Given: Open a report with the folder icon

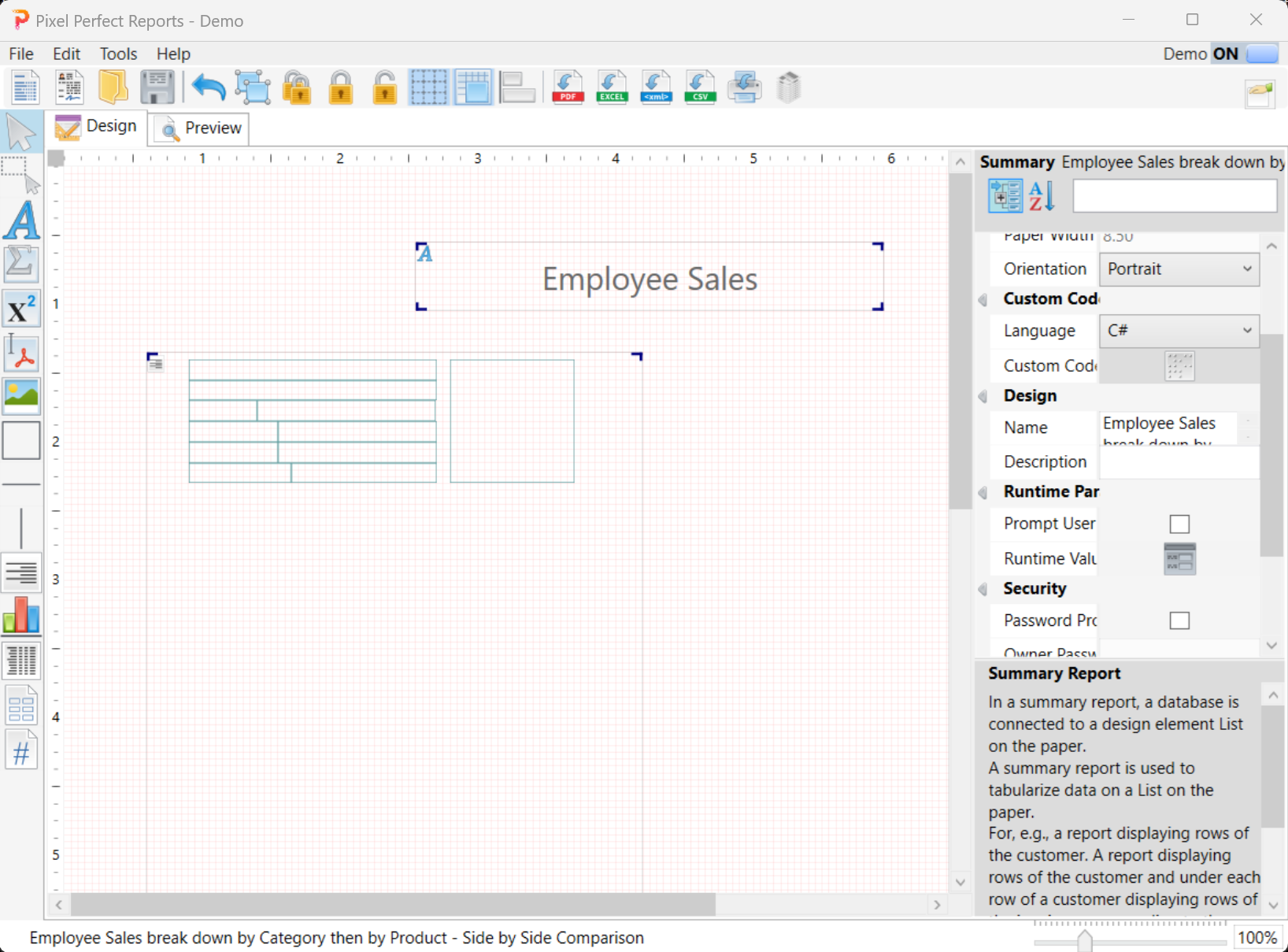Looking at the screenshot, I should (x=113, y=87).
